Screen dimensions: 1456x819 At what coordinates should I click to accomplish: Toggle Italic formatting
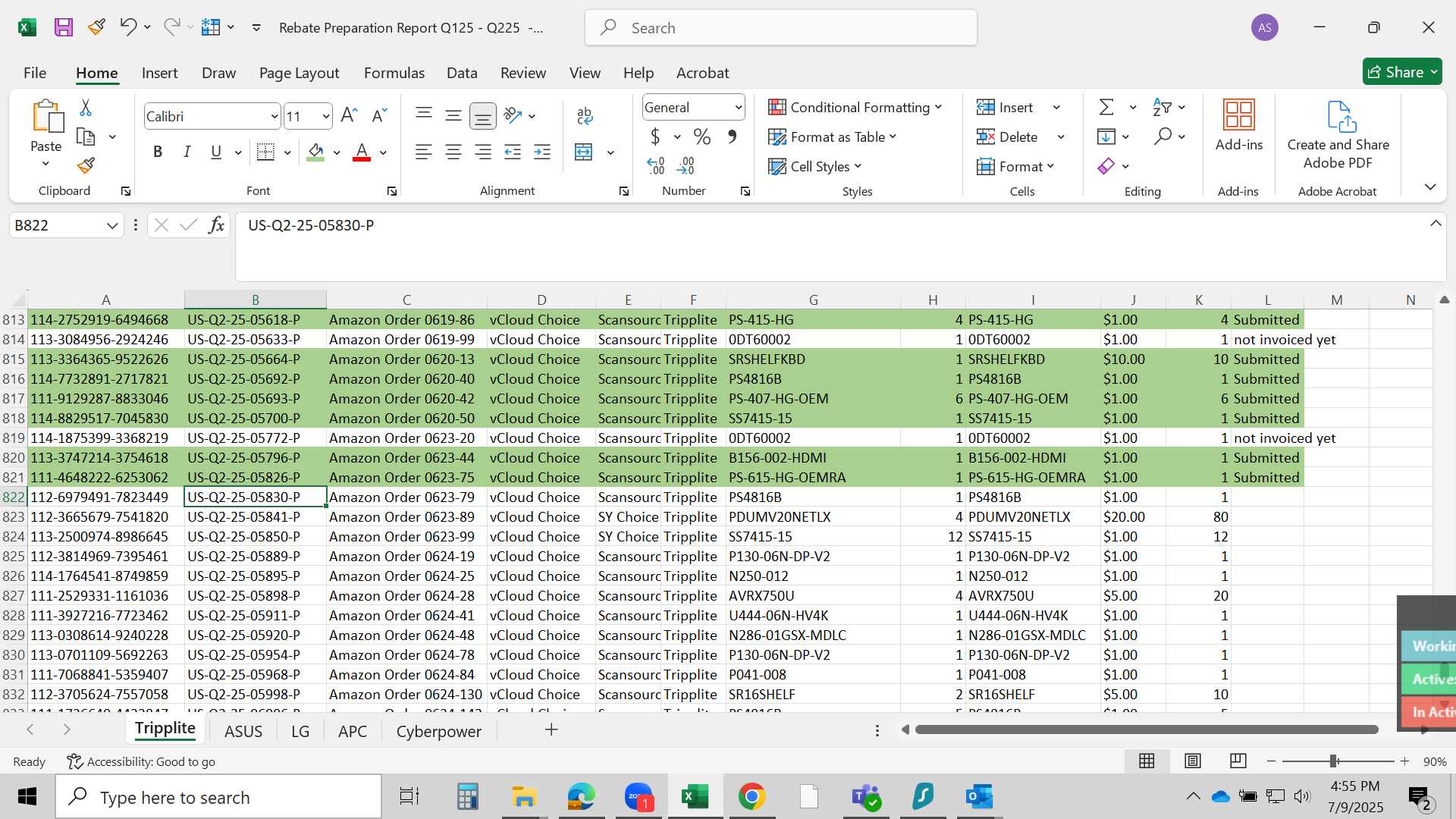187,152
